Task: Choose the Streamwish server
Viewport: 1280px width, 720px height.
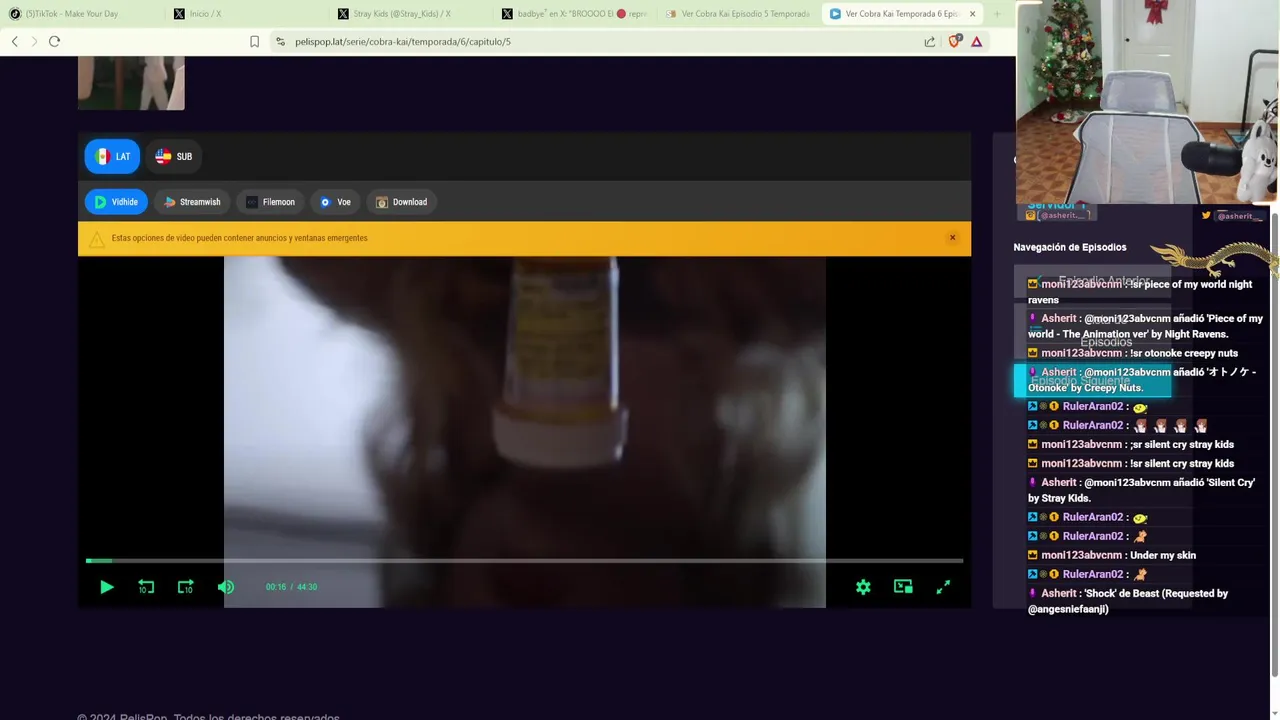Action: click(192, 202)
